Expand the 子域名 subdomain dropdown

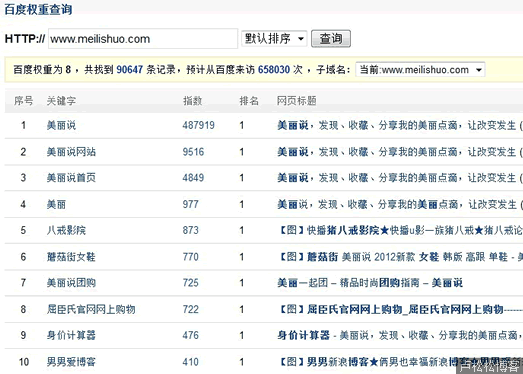[420, 70]
